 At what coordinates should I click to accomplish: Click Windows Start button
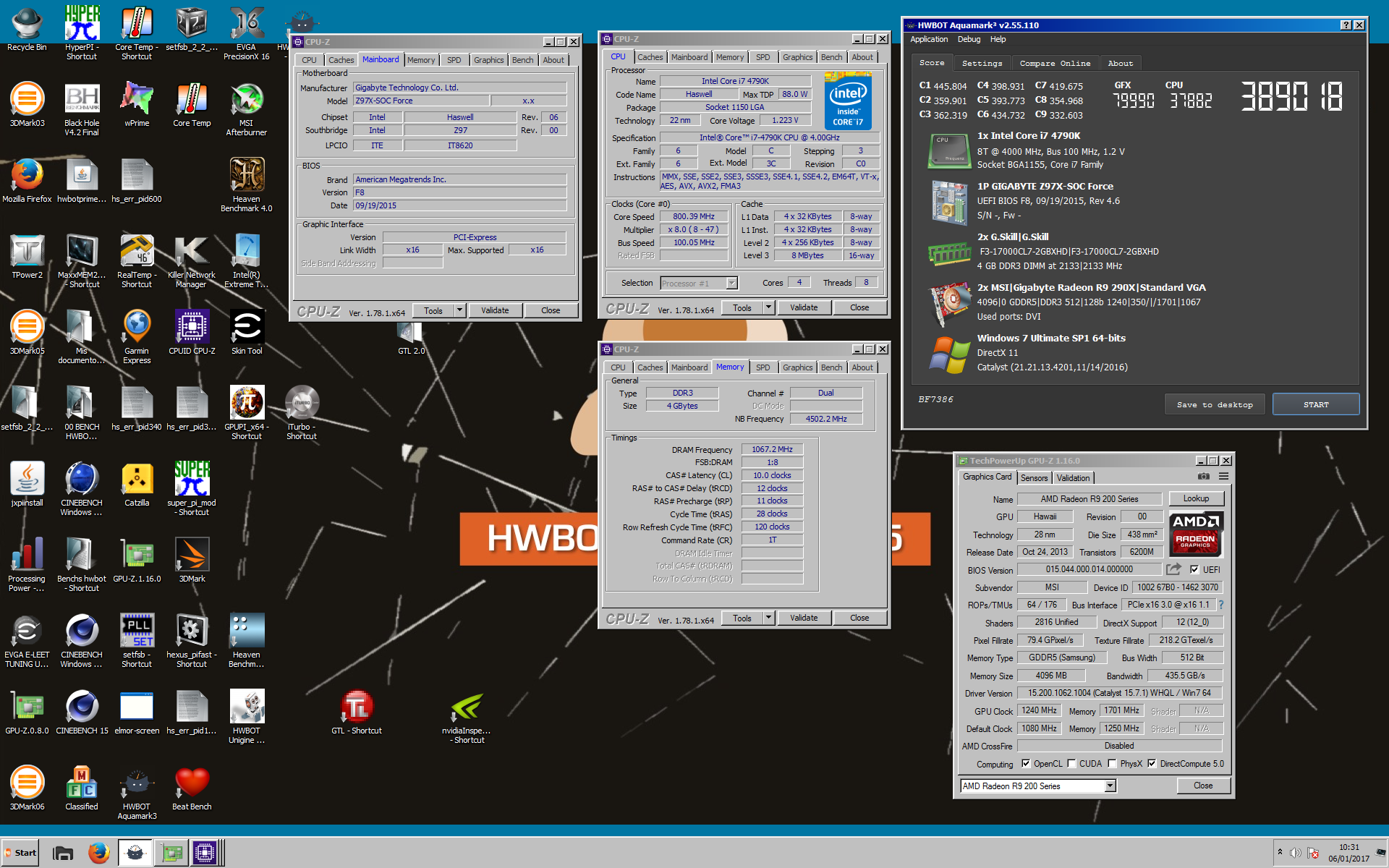pos(20,853)
